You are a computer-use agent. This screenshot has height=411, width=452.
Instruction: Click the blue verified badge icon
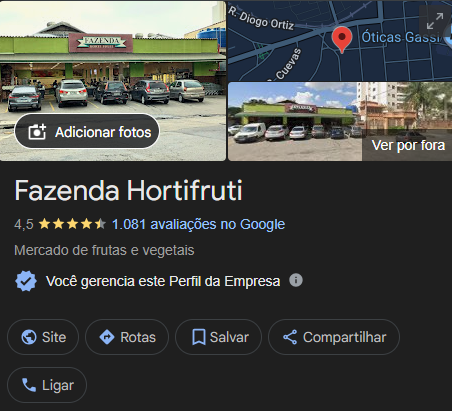26,281
